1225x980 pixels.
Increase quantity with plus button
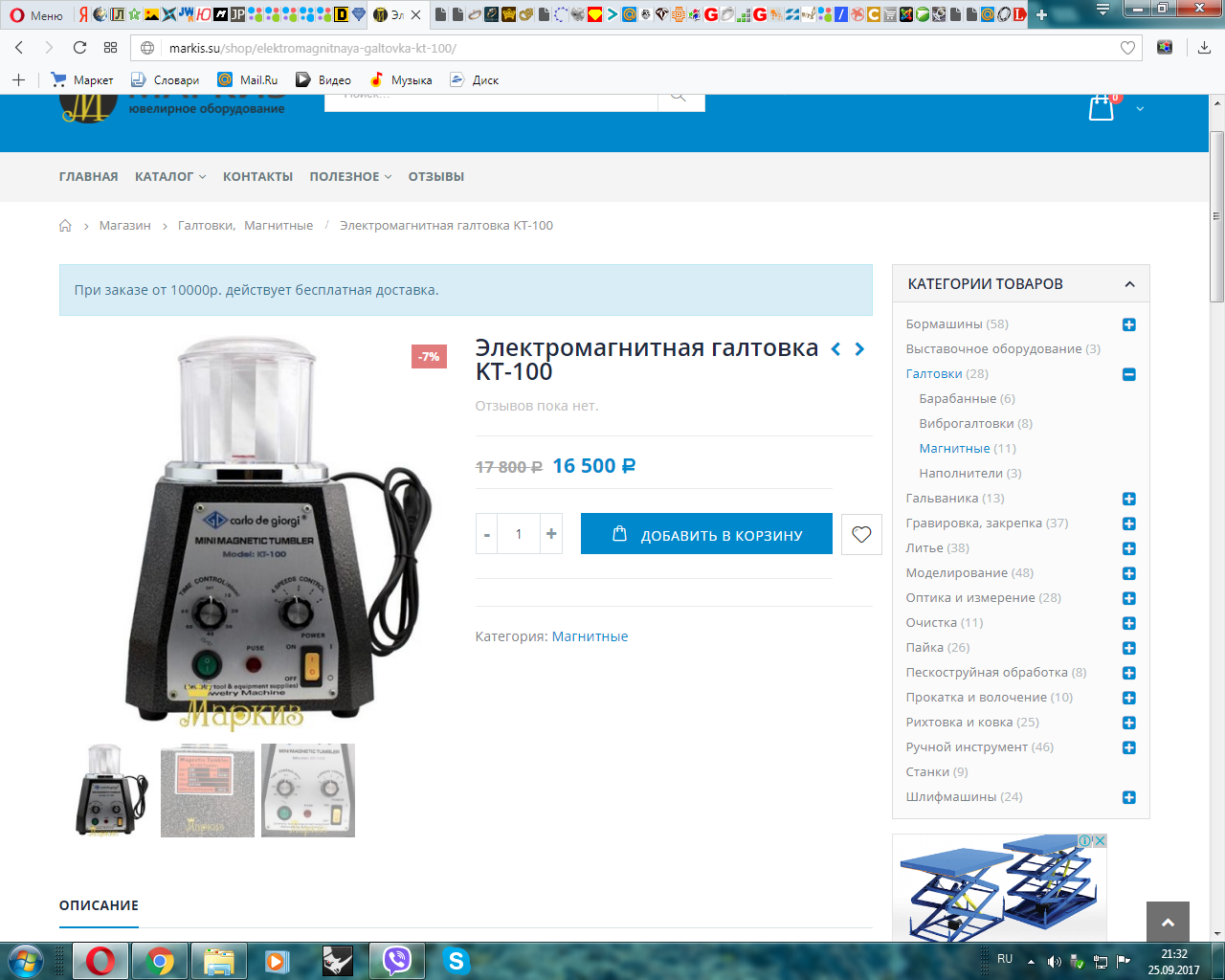coord(551,534)
